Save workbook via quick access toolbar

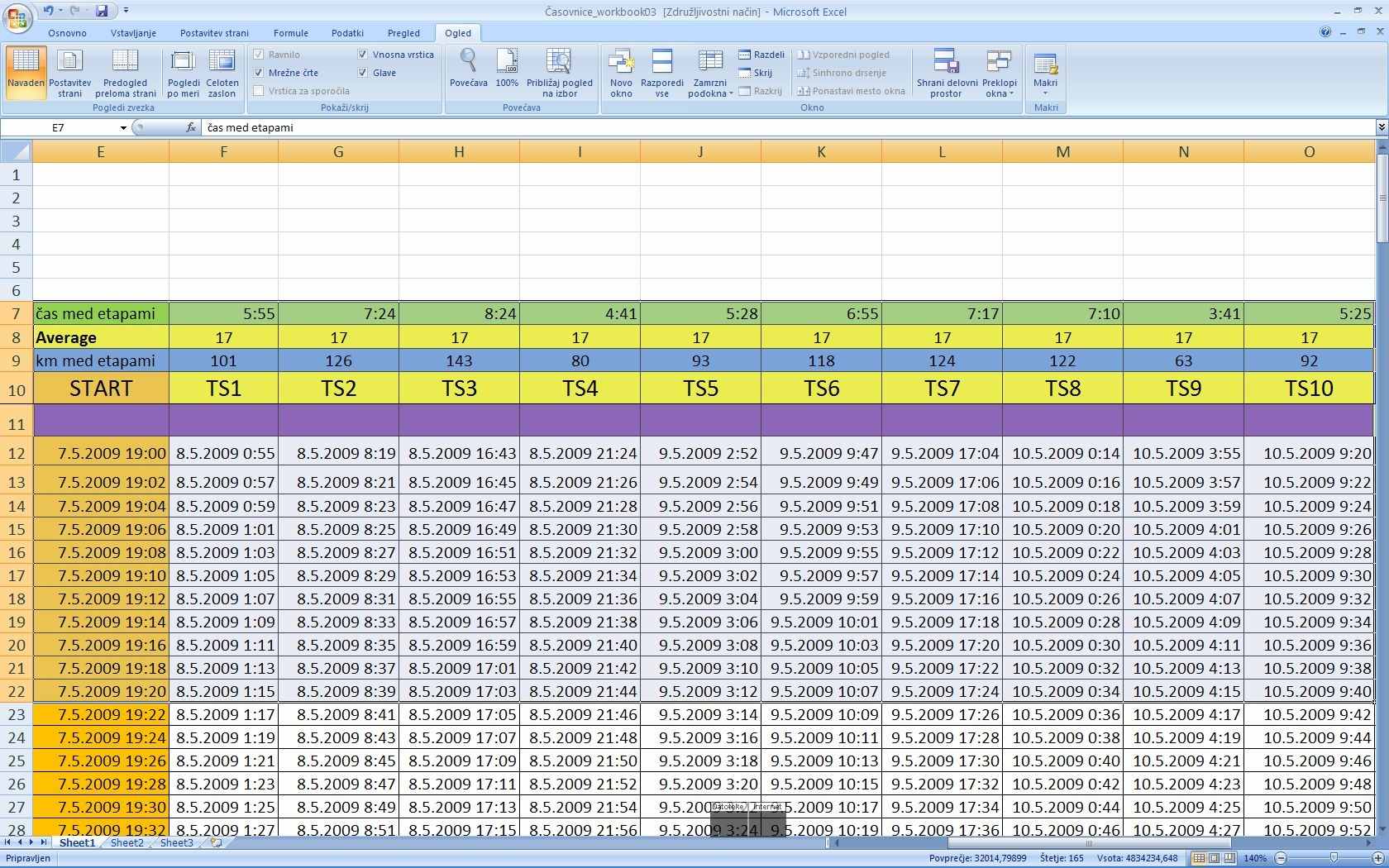point(102,11)
